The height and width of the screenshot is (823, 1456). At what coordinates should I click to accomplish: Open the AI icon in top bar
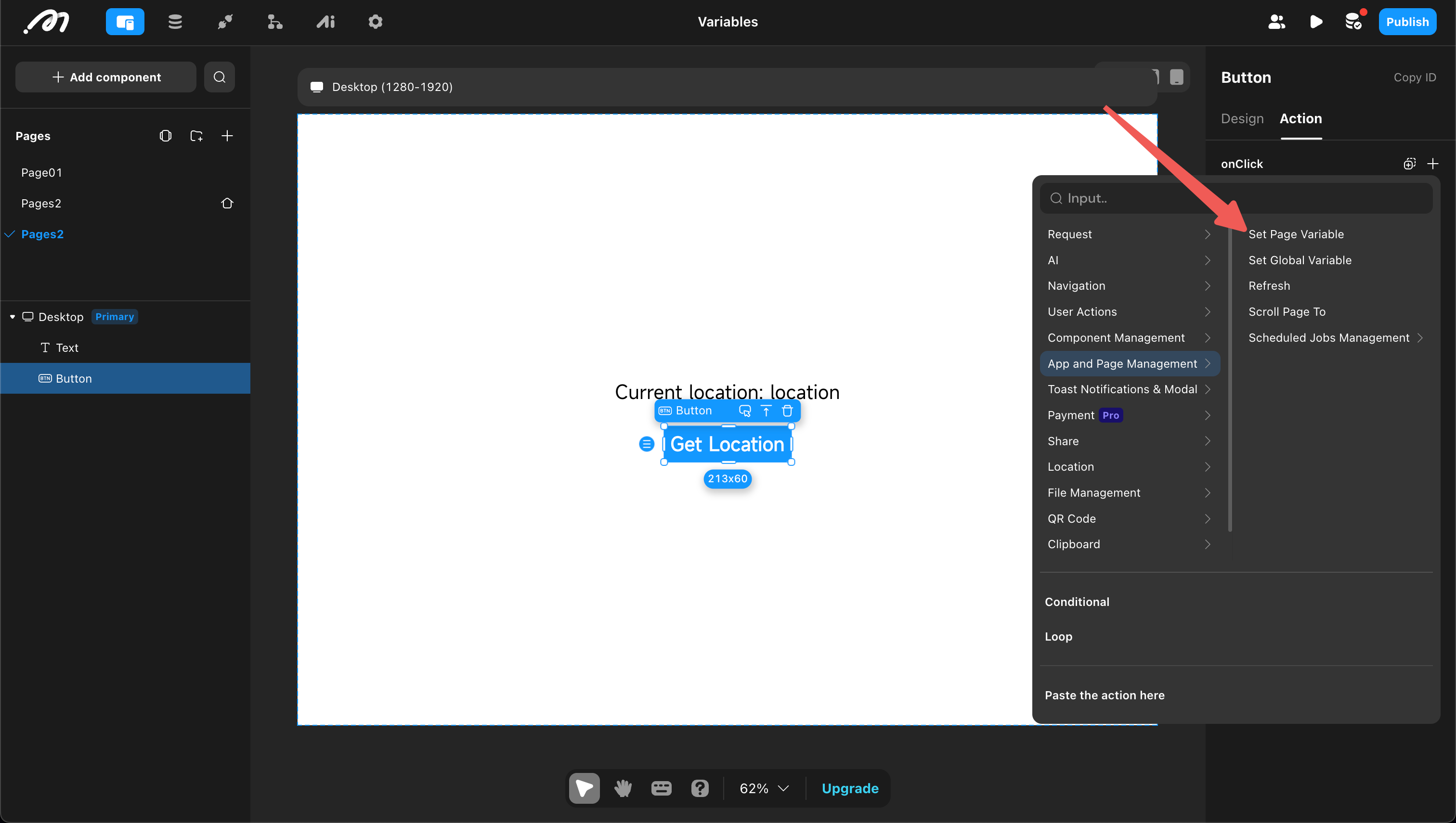pyautogui.click(x=325, y=22)
